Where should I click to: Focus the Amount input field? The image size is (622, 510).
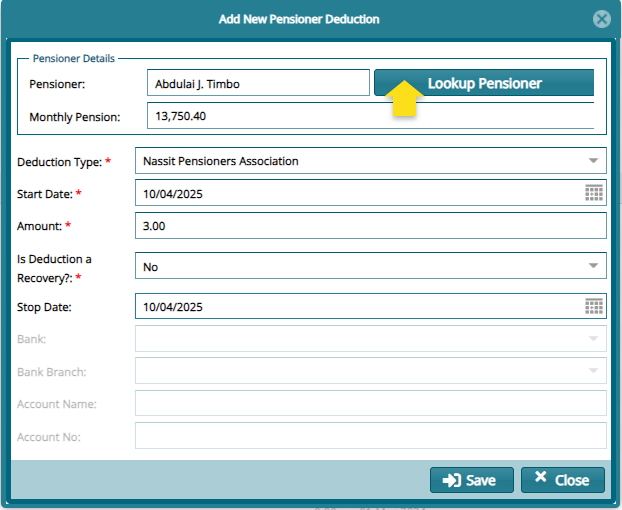click(x=371, y=226)
